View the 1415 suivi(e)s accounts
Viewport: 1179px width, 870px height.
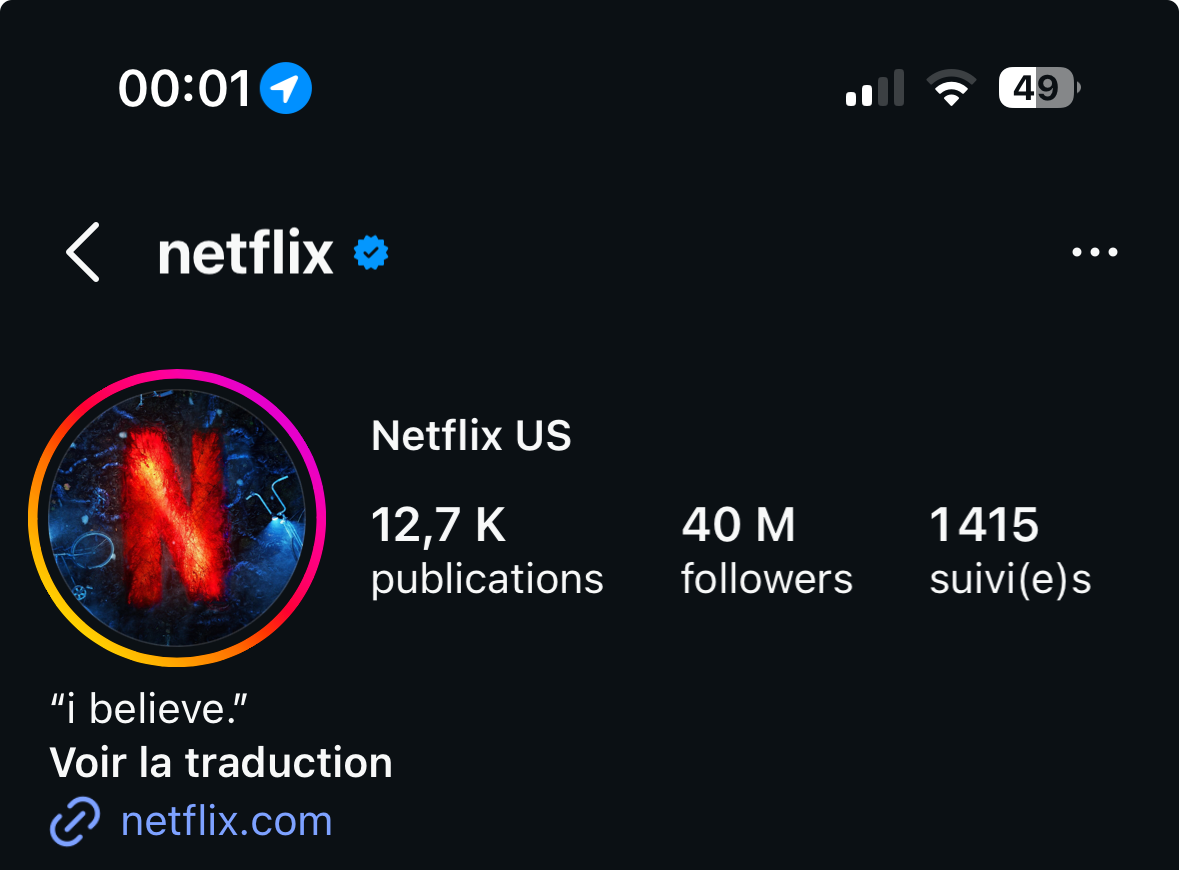point(1010,551)
